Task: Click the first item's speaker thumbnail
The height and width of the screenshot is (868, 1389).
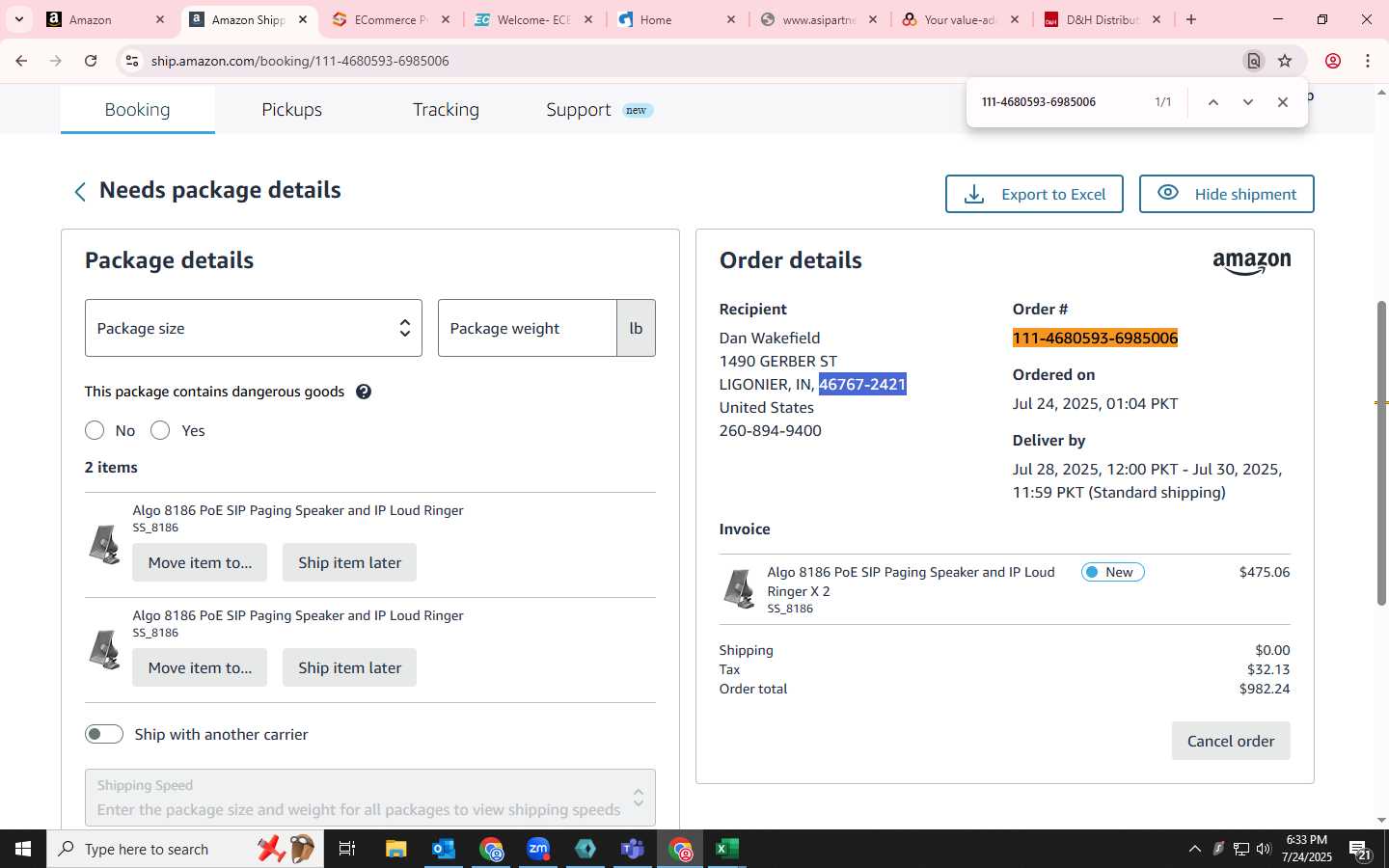Action: [104, 545]
